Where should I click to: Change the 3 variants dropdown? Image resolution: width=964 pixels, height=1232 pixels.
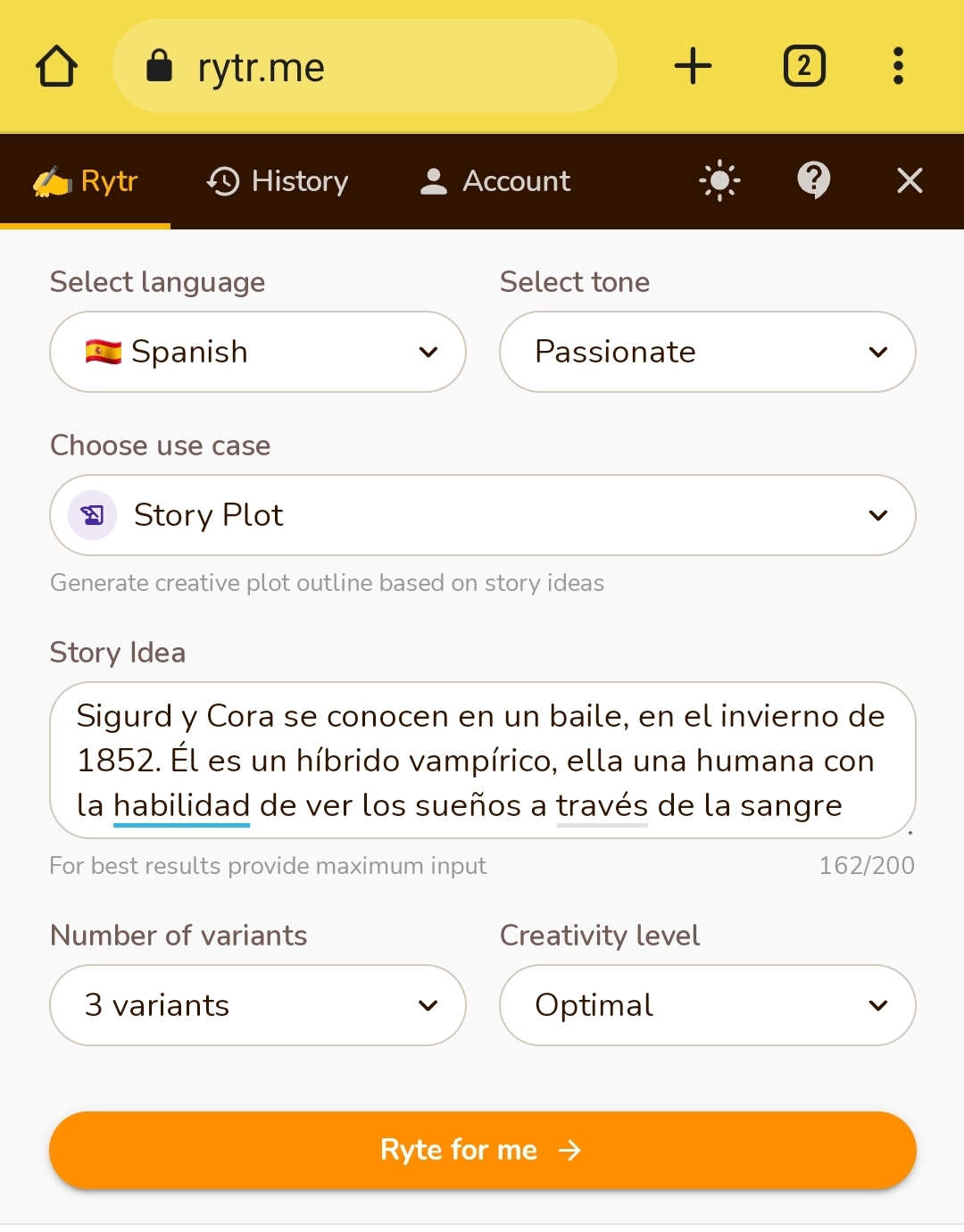[258, 1005]
